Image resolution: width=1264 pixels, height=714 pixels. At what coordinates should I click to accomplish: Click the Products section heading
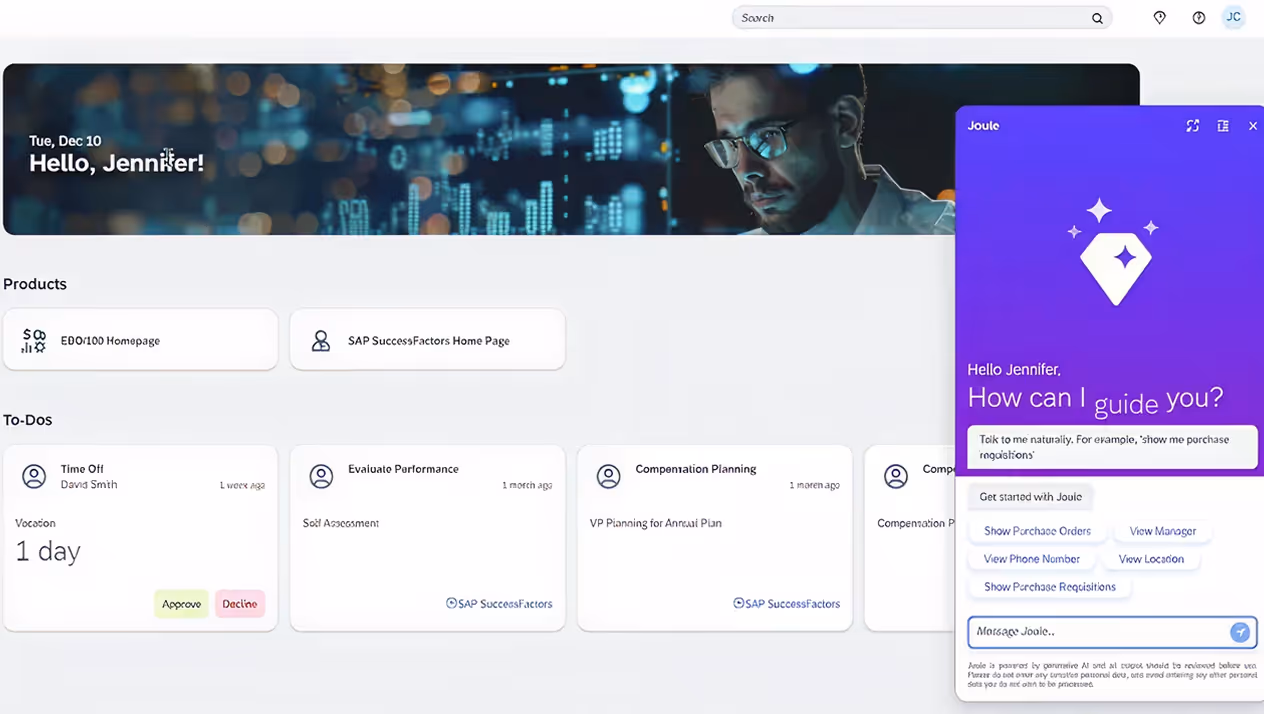(35, 284)
